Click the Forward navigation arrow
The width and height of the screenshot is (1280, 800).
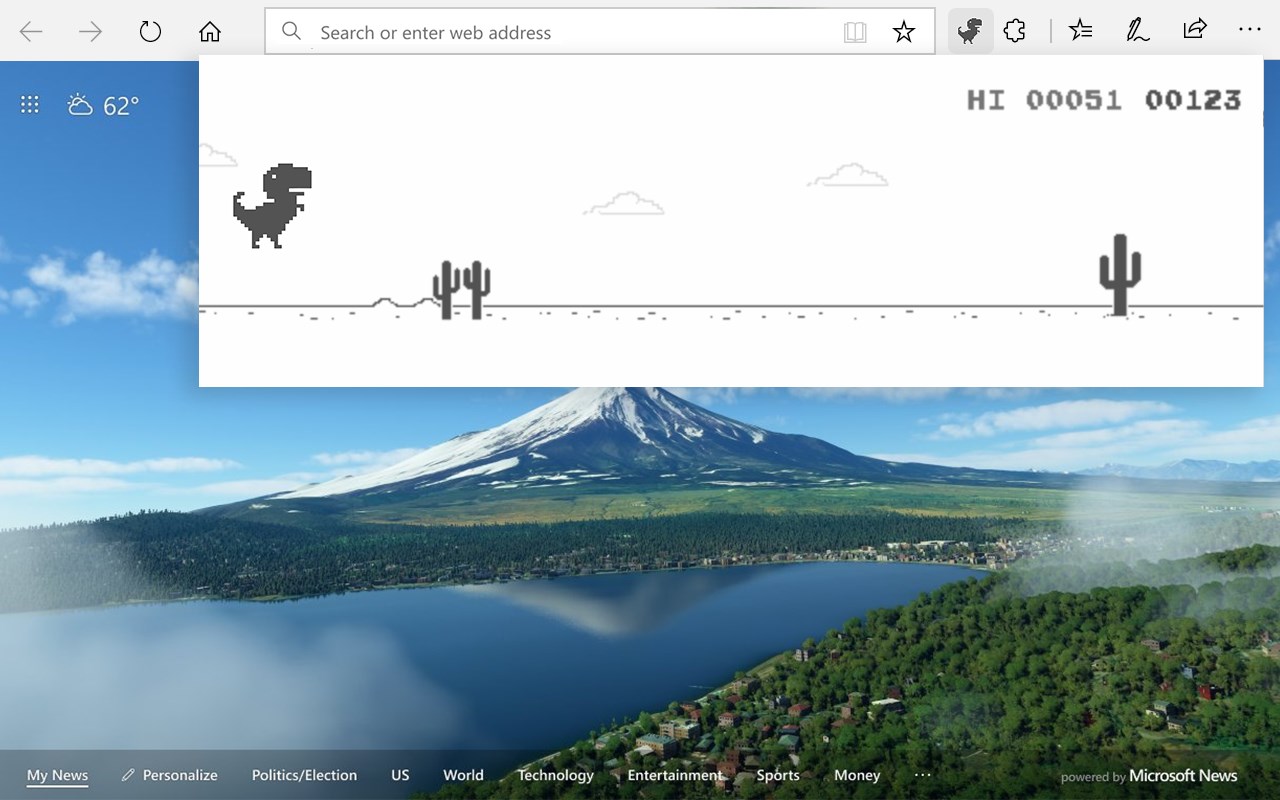coord(91,32)
